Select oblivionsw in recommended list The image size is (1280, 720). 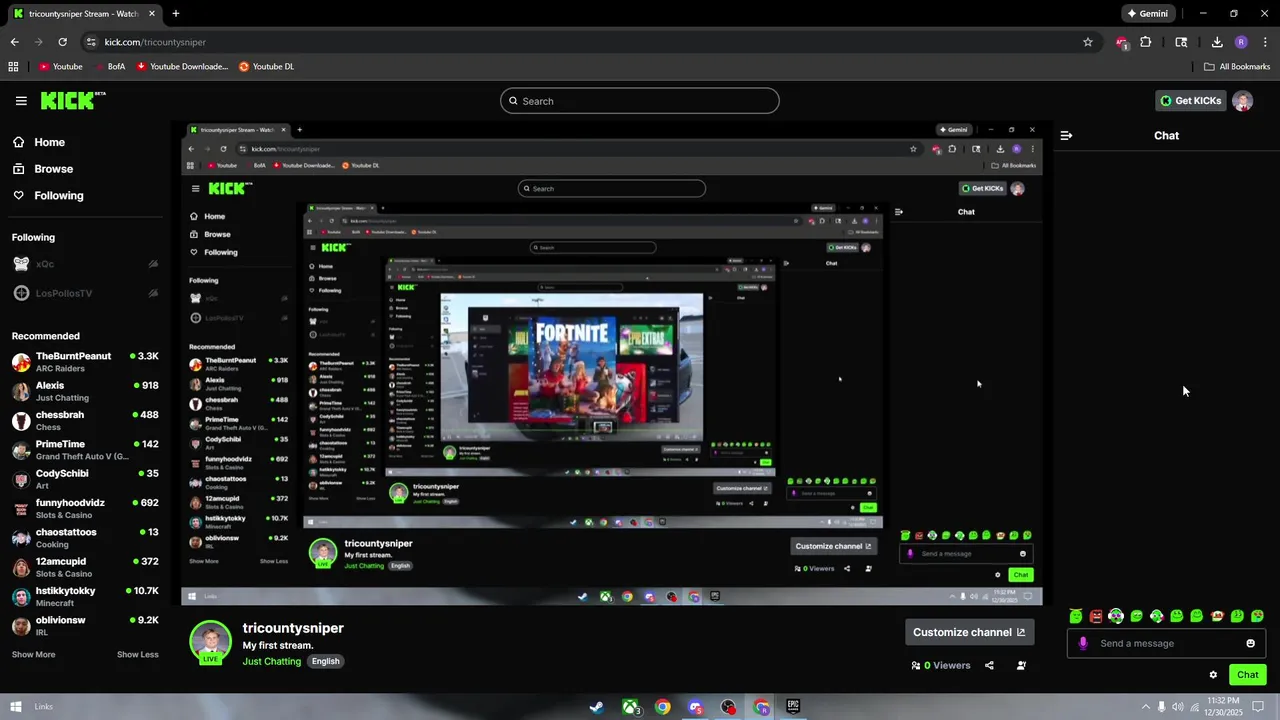coord(85,626)
